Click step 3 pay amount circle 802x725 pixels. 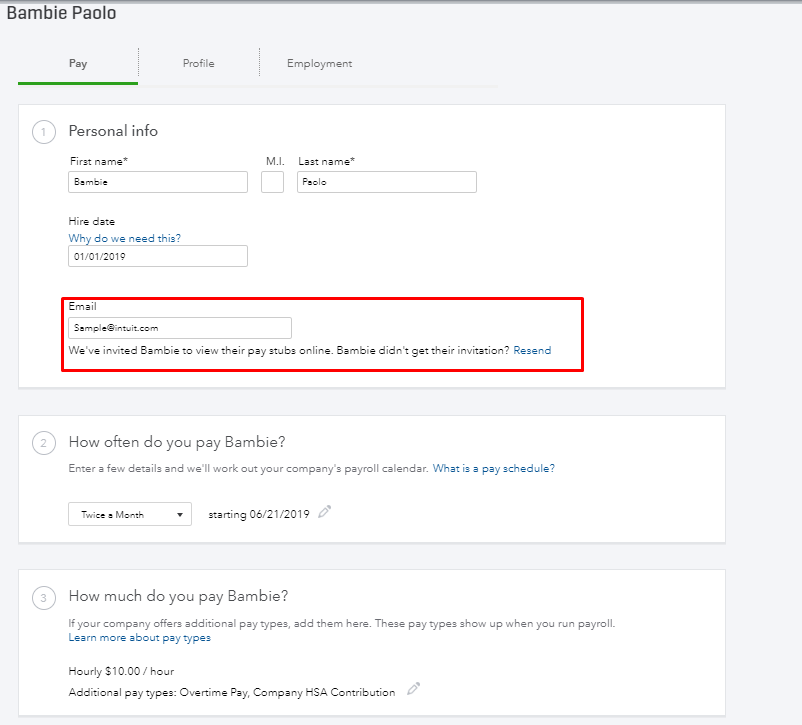coord(44,597)
